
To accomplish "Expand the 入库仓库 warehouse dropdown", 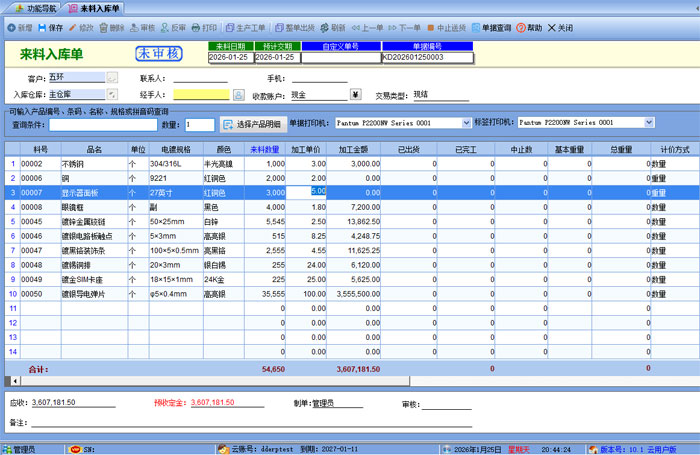I will [112, 95].
